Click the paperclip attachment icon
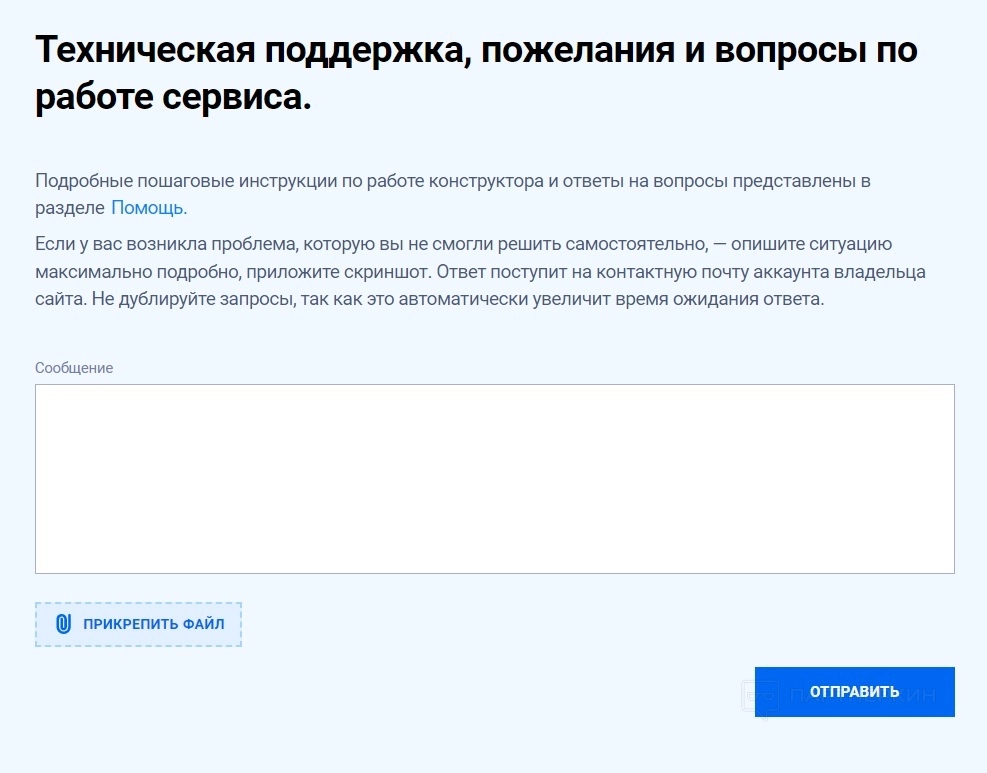The image size is (987, 773). pos(64,624)
